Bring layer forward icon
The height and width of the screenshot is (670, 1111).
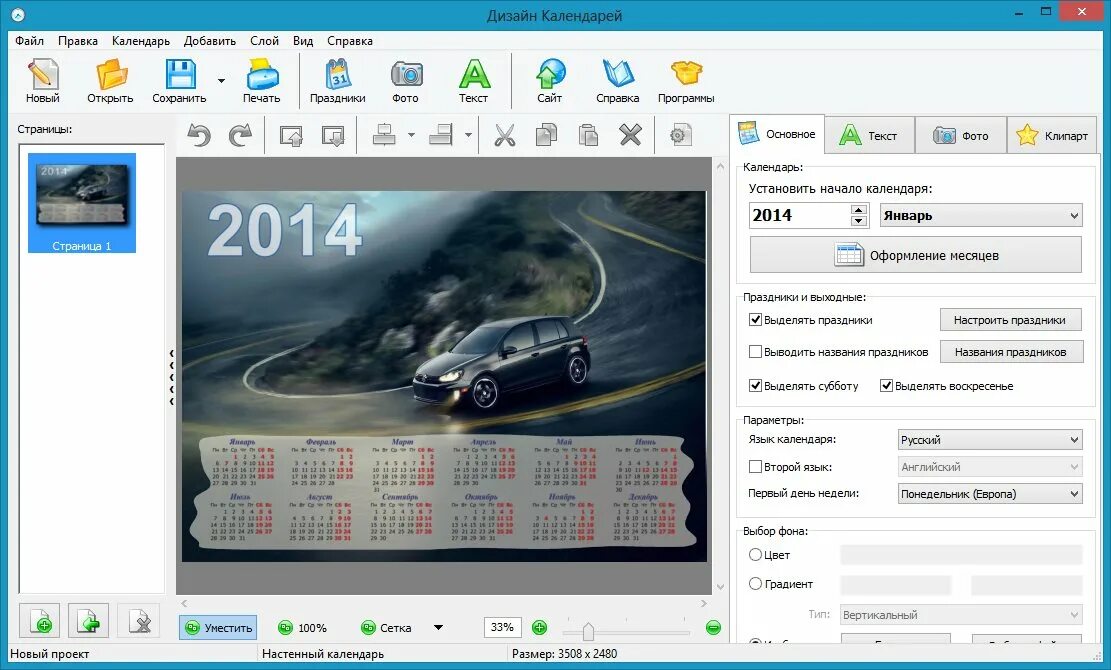pyautogui.click(x=291, y=135)
